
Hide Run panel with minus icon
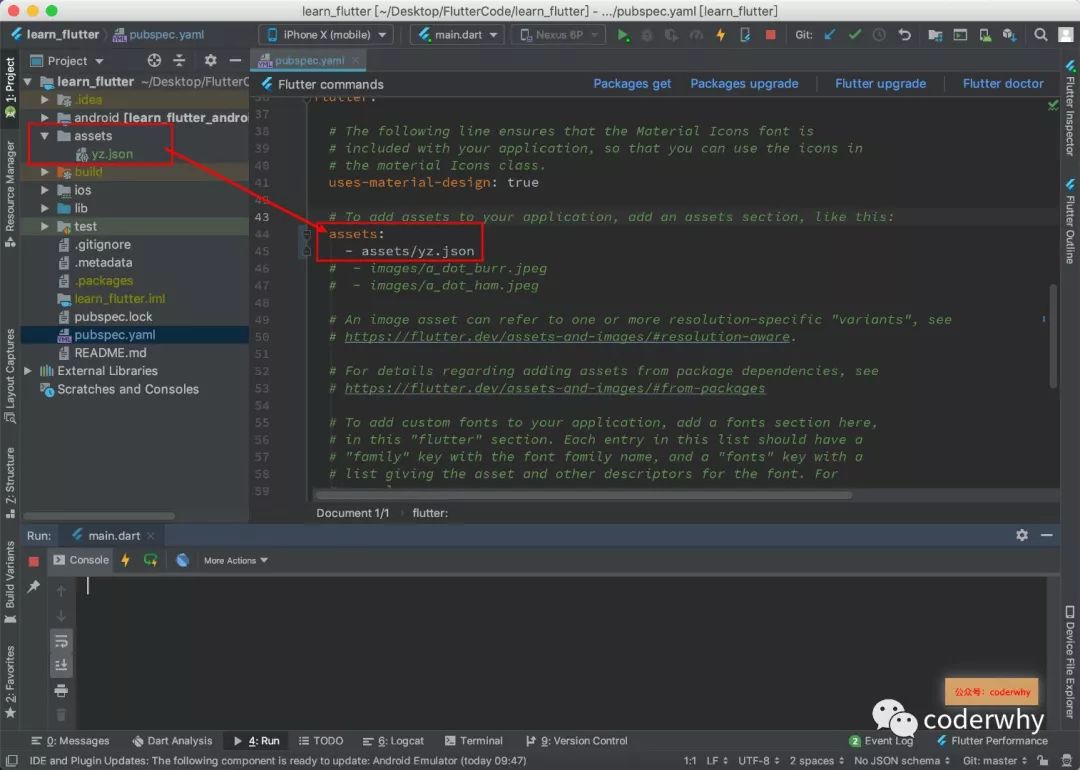pyautogui.click(x=1047, y=535)
